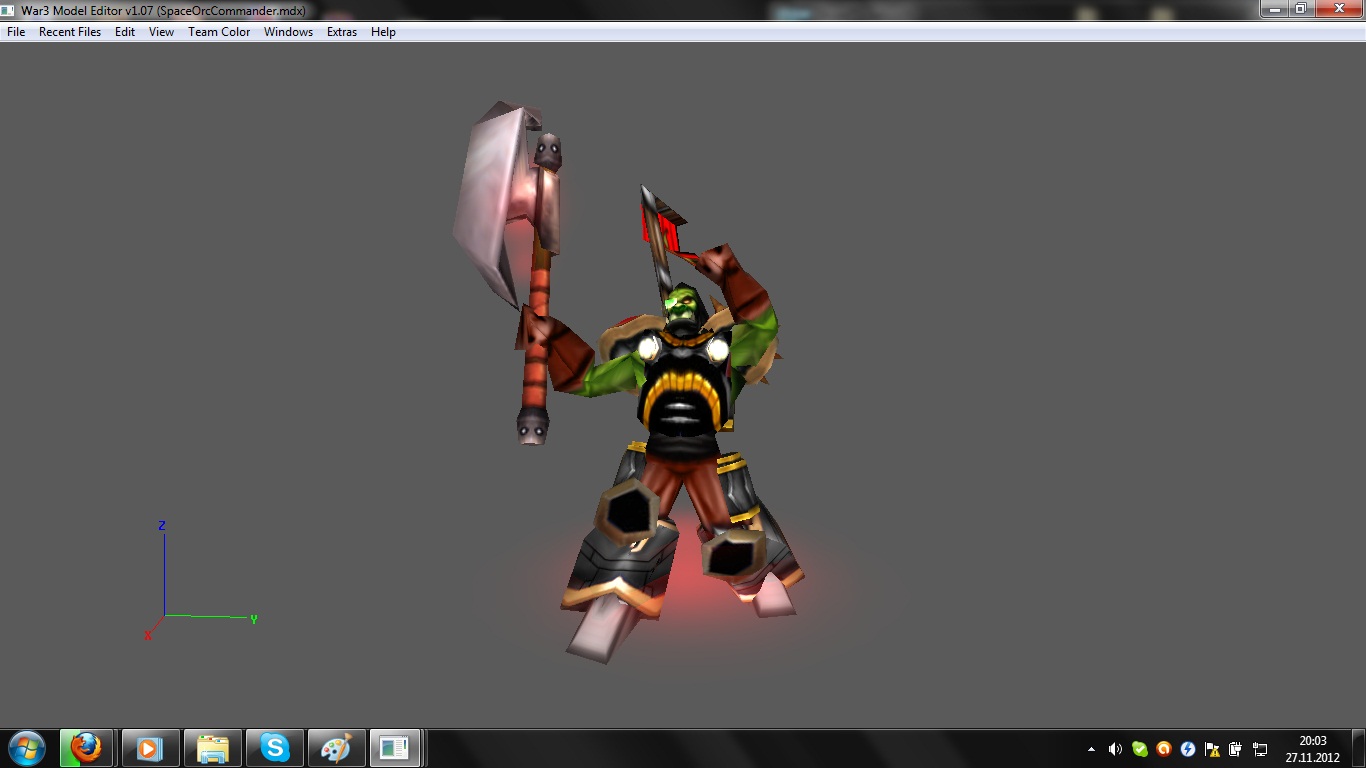Click the blue lightning bolt tray icon
The height and width of the screenshot is (768, 1366).
[x=1188, y=748]
